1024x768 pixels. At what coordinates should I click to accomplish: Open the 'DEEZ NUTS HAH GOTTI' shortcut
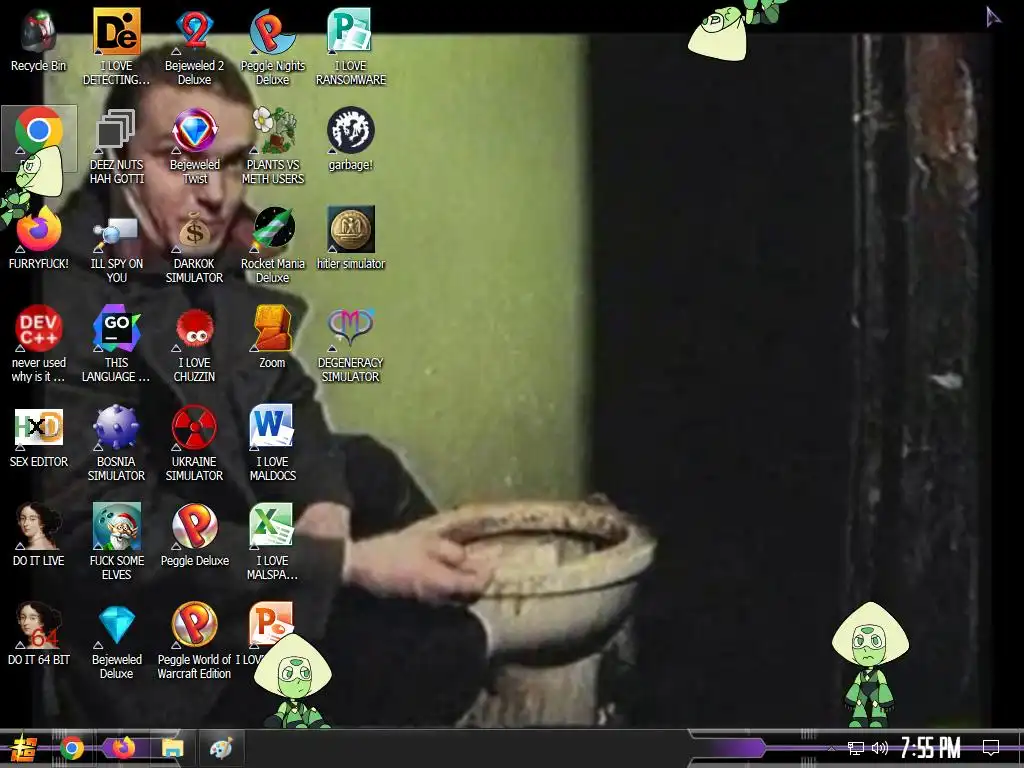[116, 146]
